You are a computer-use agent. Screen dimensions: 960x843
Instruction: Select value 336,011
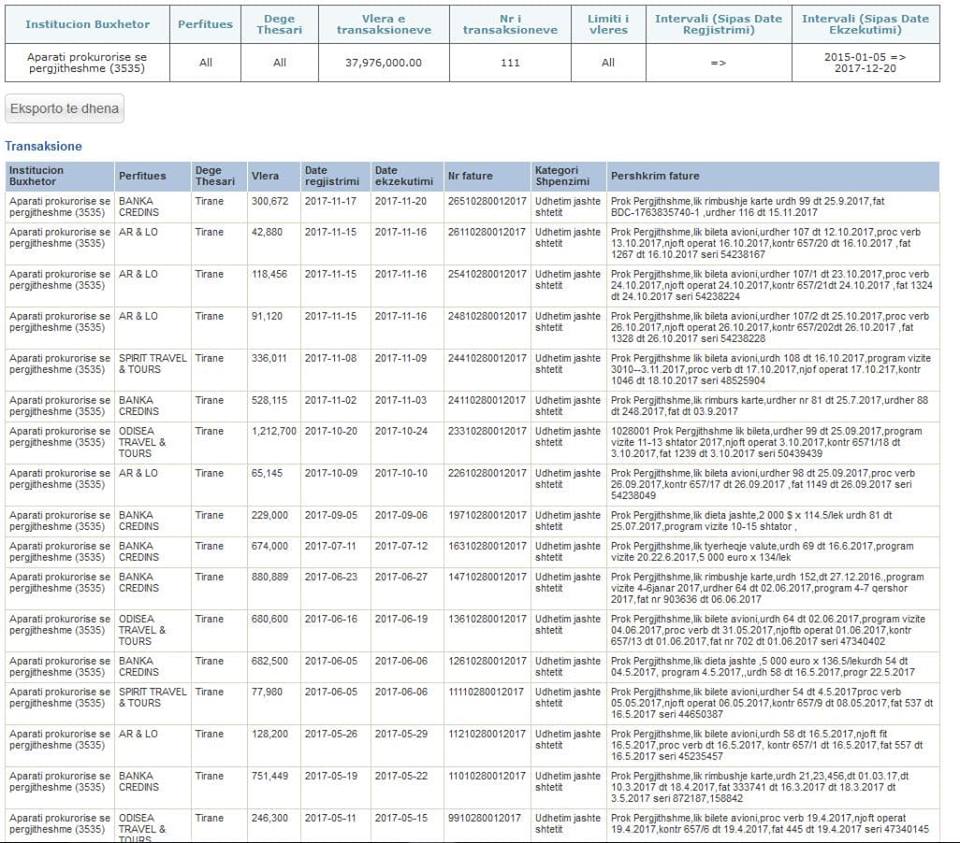269,358
